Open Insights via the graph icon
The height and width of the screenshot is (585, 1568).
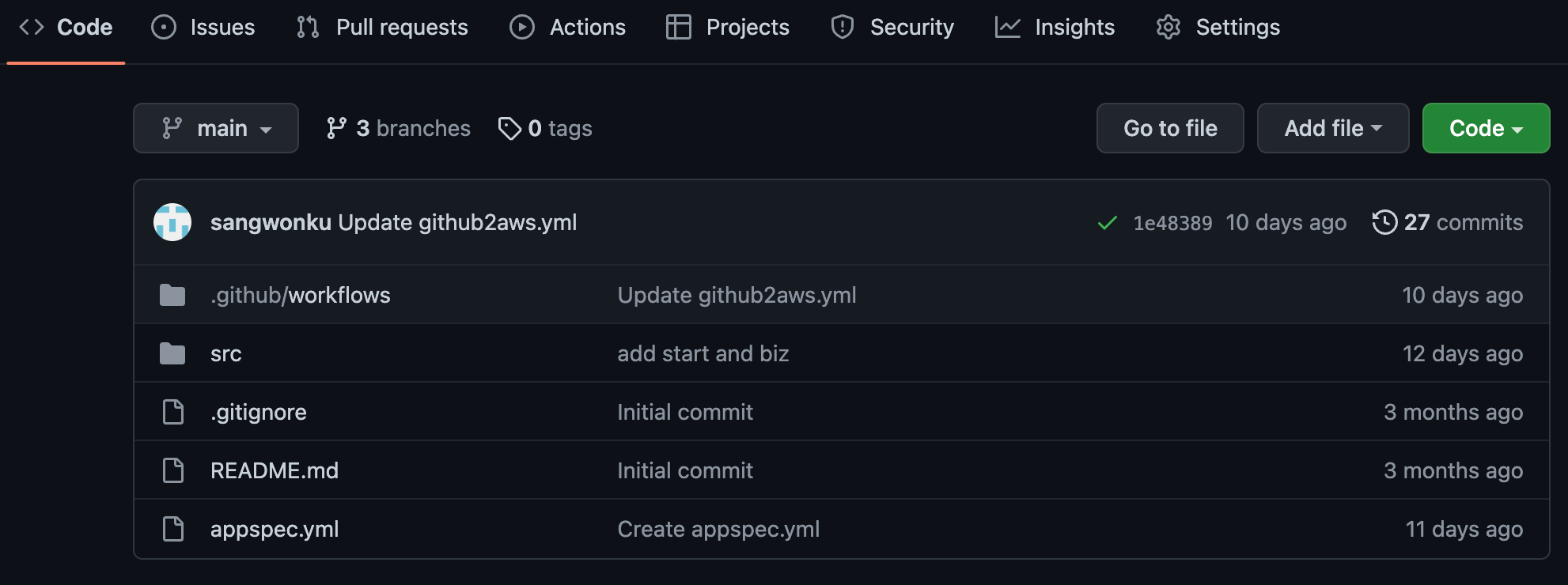click(x=1006, y=26)
